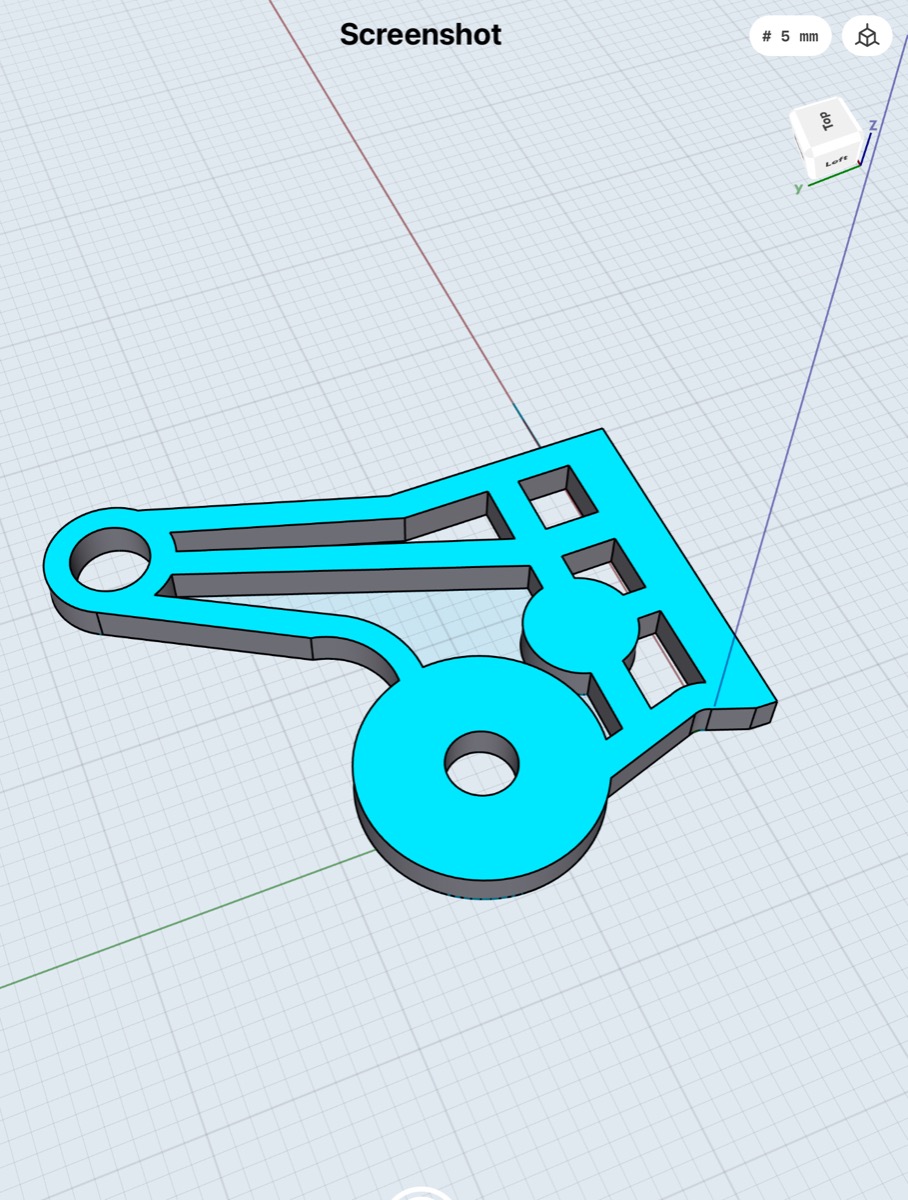
Task: Click the red axis line on the grid
Action: point(400,220)
